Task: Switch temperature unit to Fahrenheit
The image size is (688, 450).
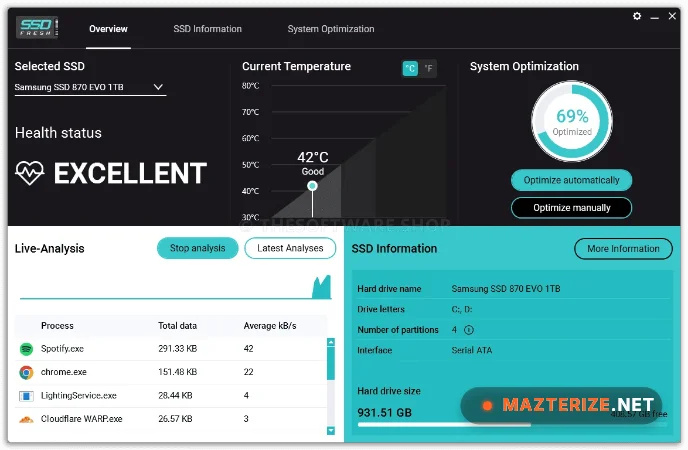Action: click(x=428, y=68)
